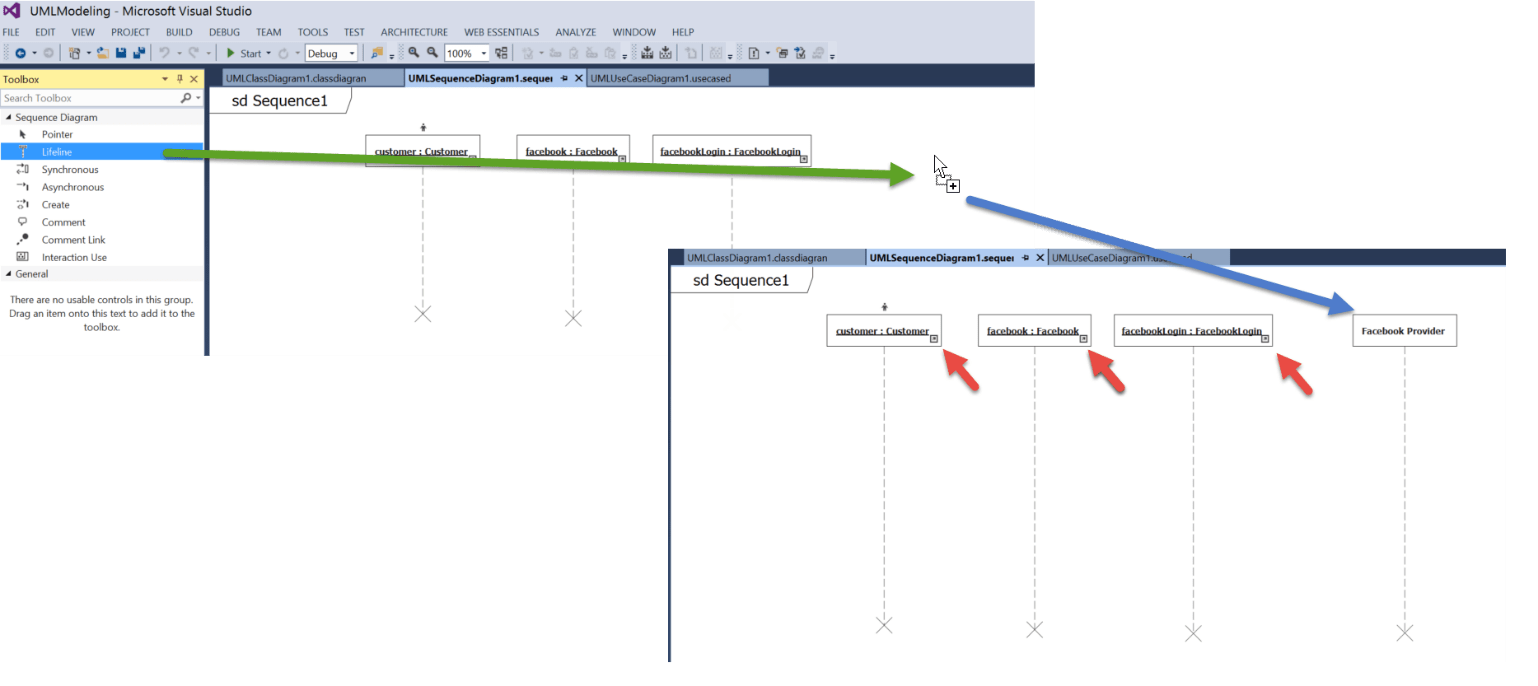Open the New Project dropdown arrow
The image size is (1538, 686).
88,53
